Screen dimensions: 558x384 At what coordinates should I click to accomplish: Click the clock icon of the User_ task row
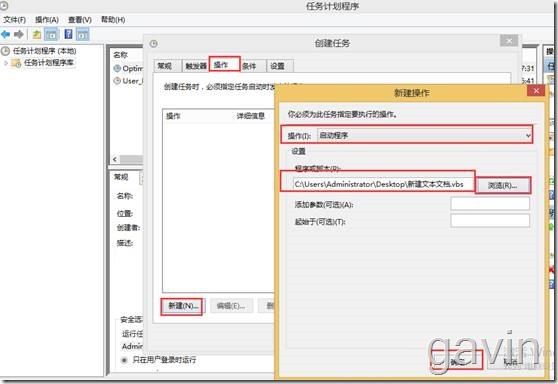point(117,81)
